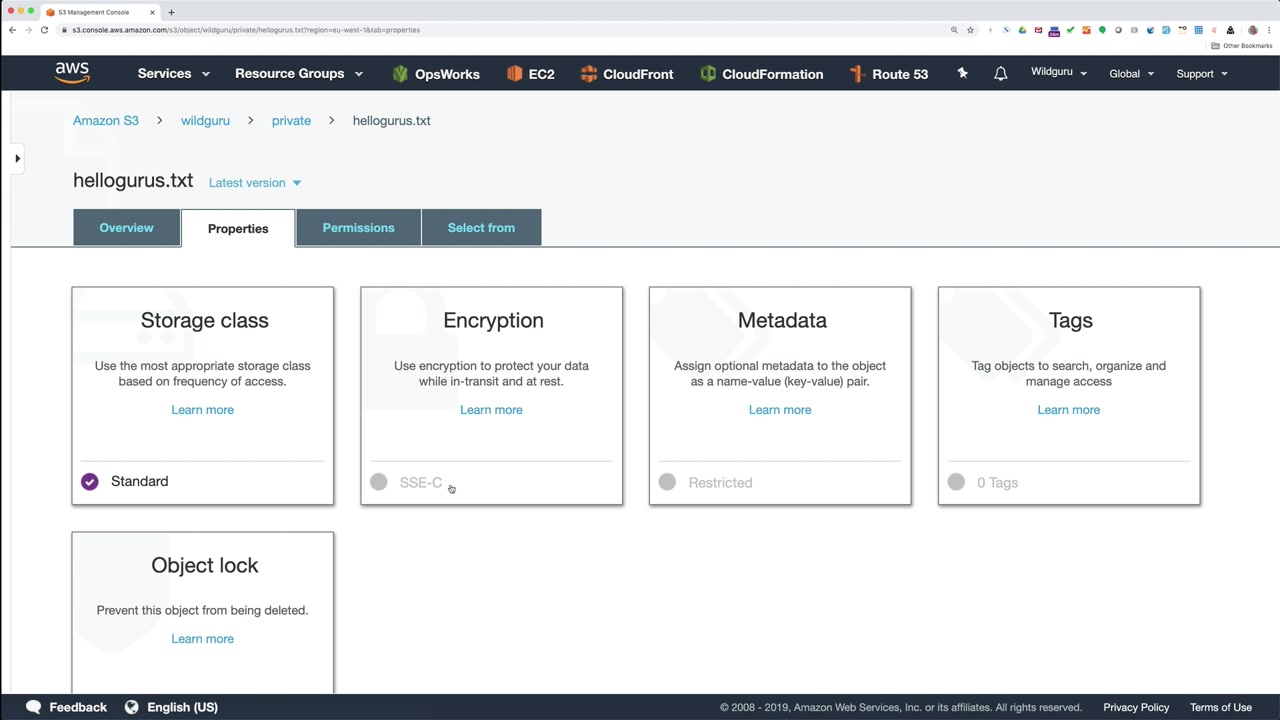Reload the page with the refresh icon

click(44, 30)
